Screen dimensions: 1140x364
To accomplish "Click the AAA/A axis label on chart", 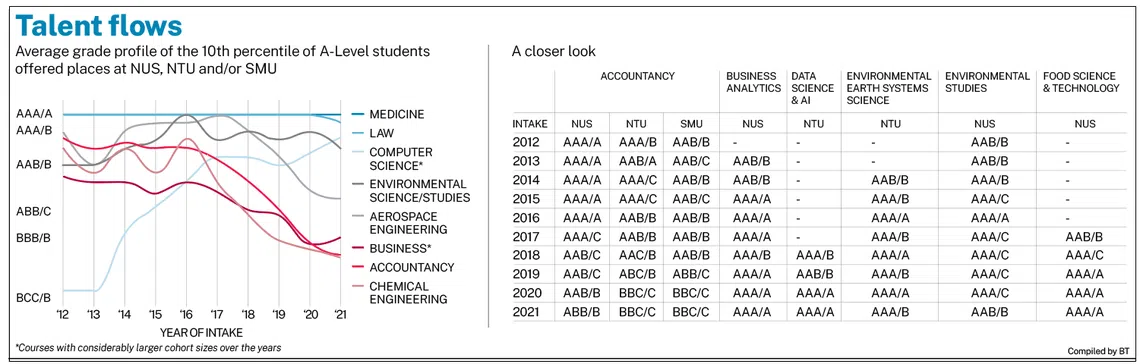I will (34, 115).
